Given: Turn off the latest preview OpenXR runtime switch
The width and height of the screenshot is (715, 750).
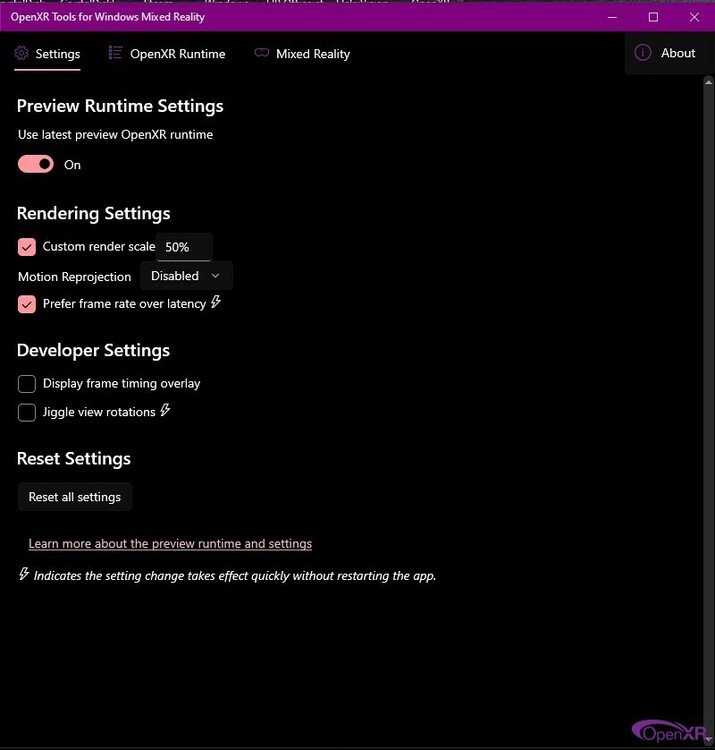Looking at the screenshot, I should click(36, 164).
